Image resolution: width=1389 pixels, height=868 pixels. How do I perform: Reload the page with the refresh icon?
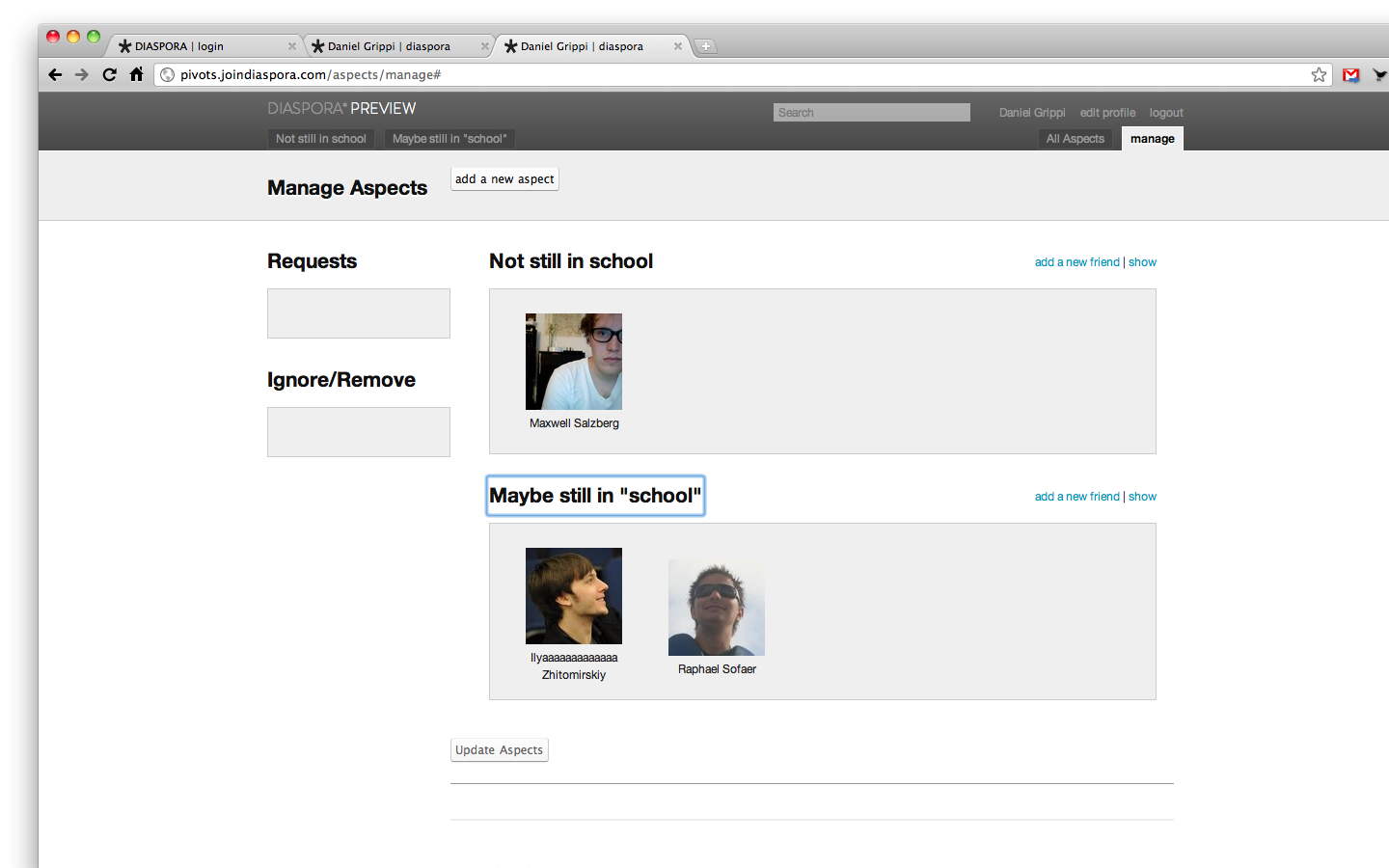click(x=109, y=74)
